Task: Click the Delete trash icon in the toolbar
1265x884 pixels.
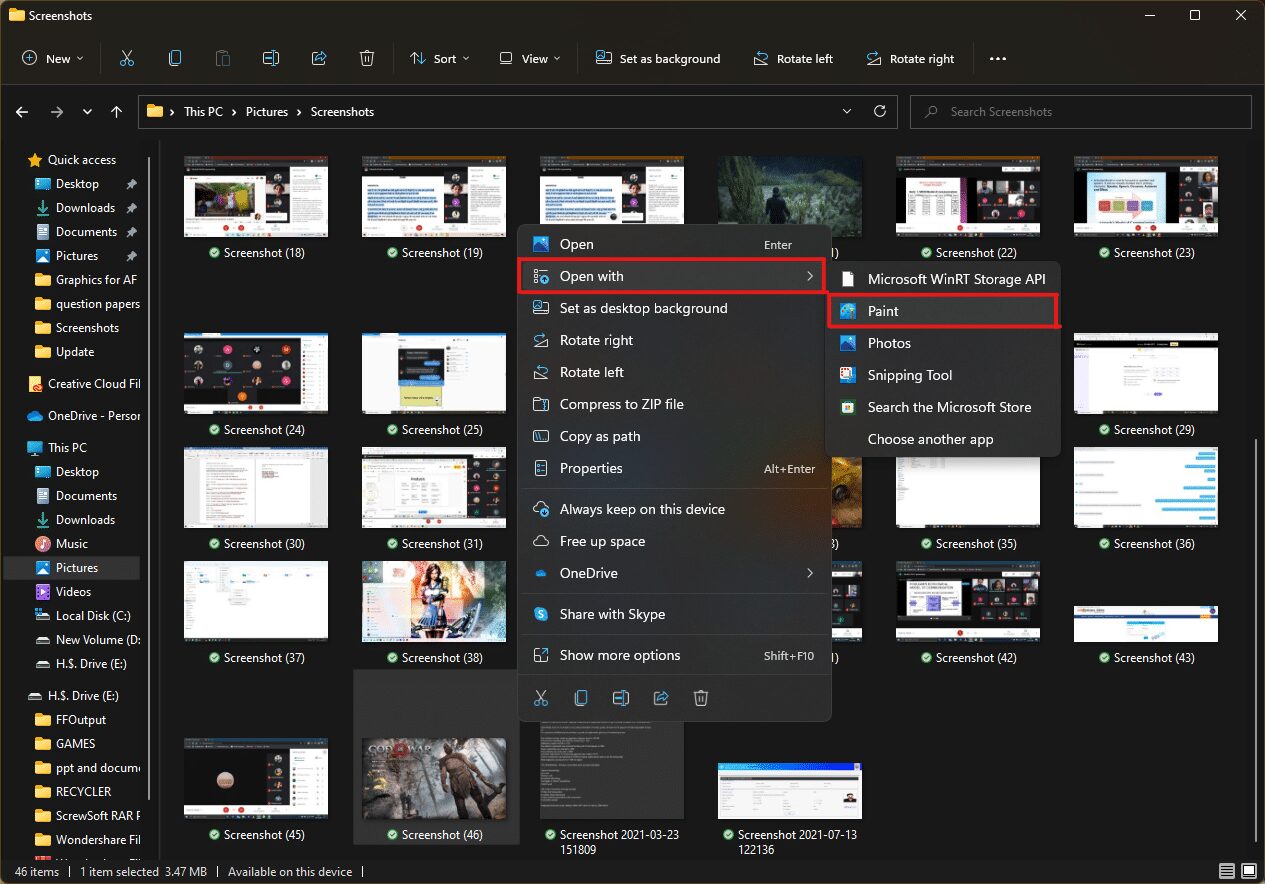Action: click(367, 59)
